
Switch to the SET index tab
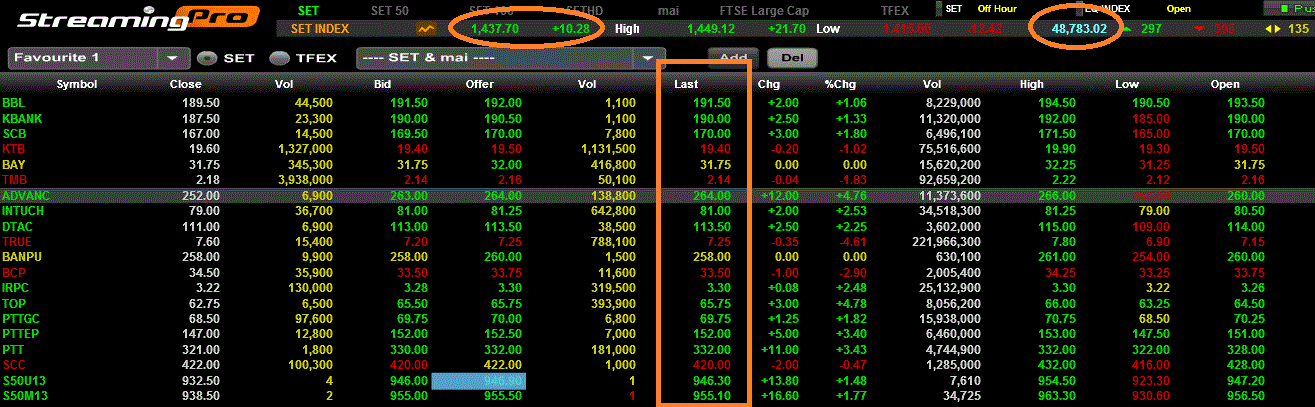[309, 10]
